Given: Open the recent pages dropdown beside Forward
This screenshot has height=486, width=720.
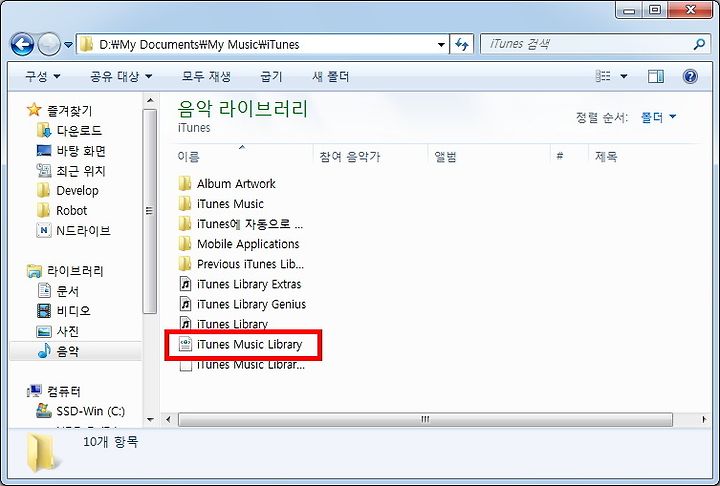Looking at the screenshot, I should tap(68, 45).
